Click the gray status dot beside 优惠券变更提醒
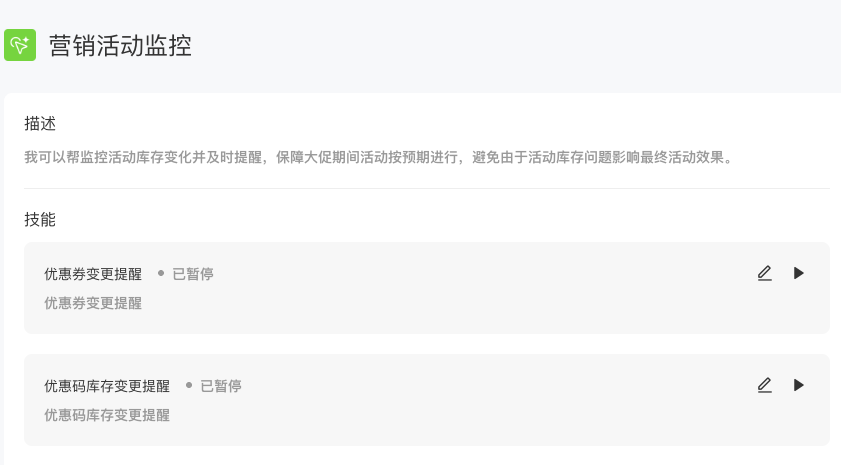This screenshot has height=465, width=841. pos(161,273)
